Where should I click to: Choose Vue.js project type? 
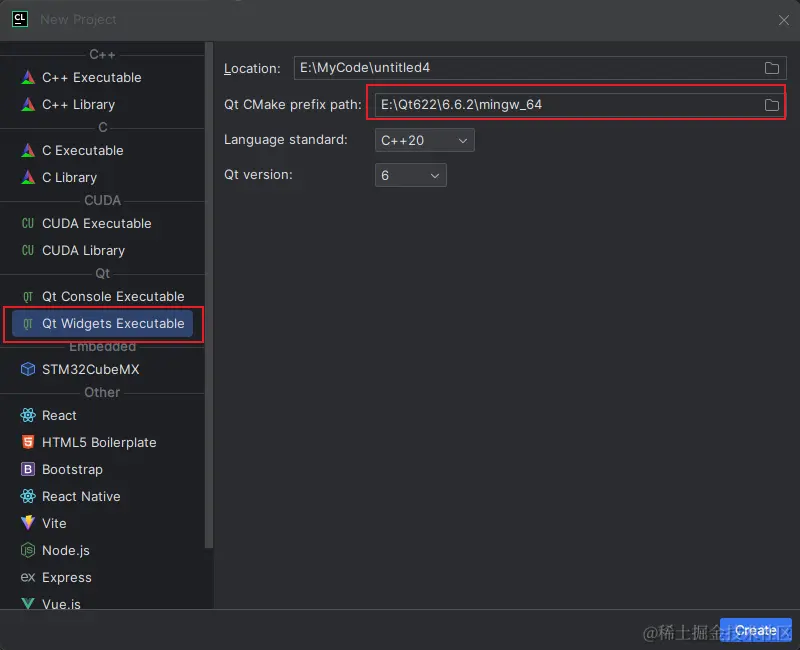[103, 602]
